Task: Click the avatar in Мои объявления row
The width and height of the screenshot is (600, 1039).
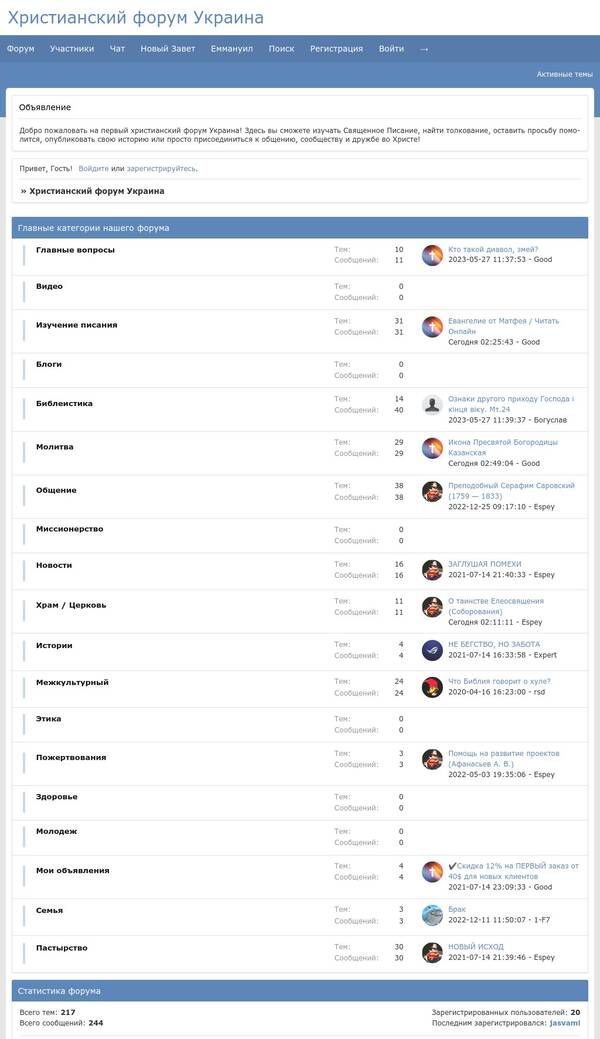Action: click(x=432, y=872)
